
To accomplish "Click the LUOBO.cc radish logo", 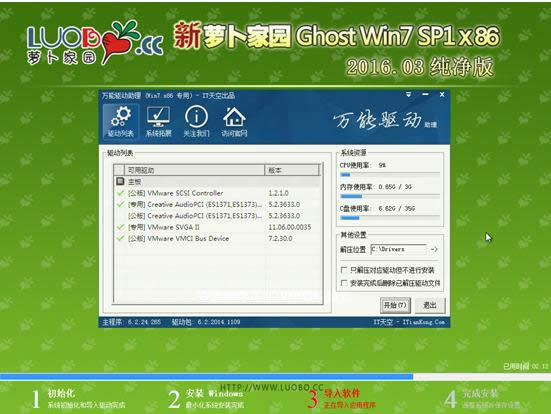I will [95, 43].
